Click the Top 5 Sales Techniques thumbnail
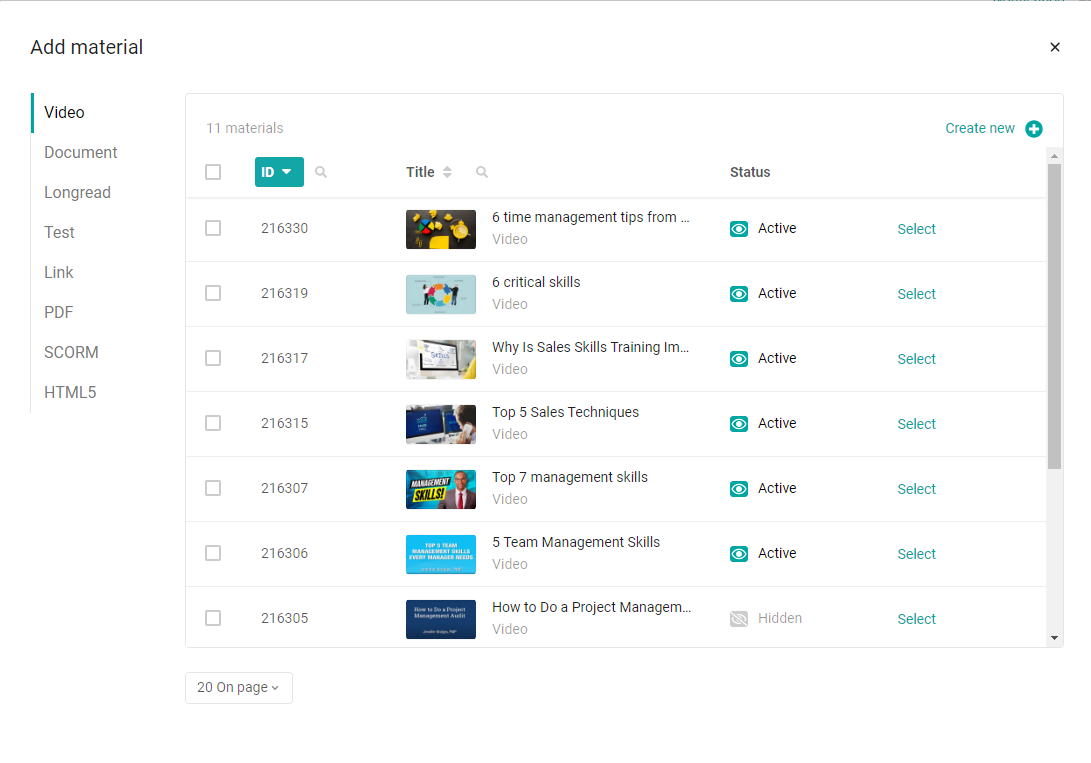Image resolution: width=1091 pixels, height=763 pixels. [441, 424]
